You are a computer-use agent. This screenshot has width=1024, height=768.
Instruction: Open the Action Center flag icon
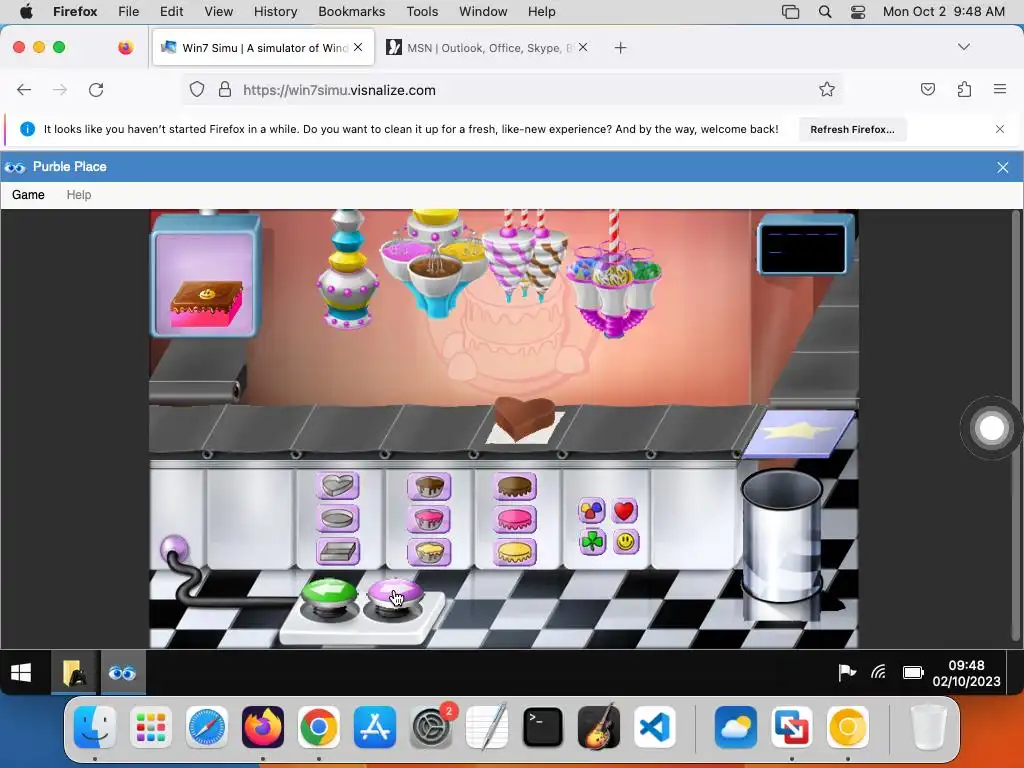(847, 672)
